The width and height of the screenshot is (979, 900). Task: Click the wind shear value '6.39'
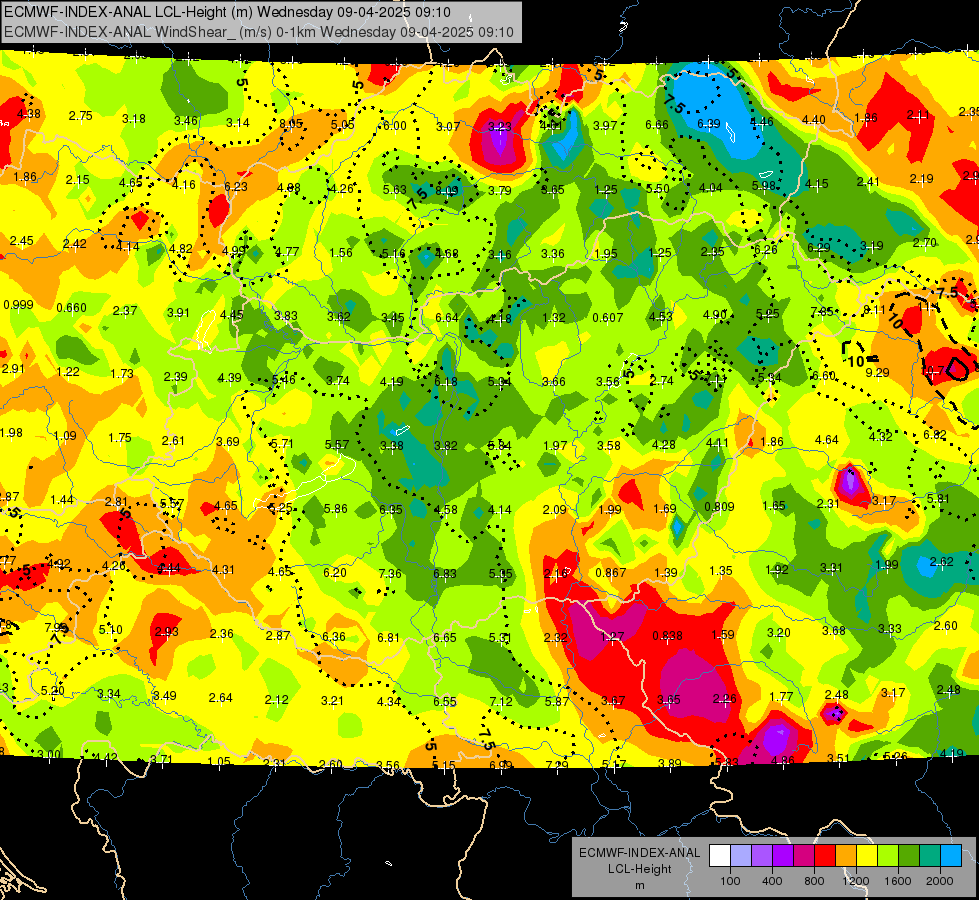(x=709, y=124)
